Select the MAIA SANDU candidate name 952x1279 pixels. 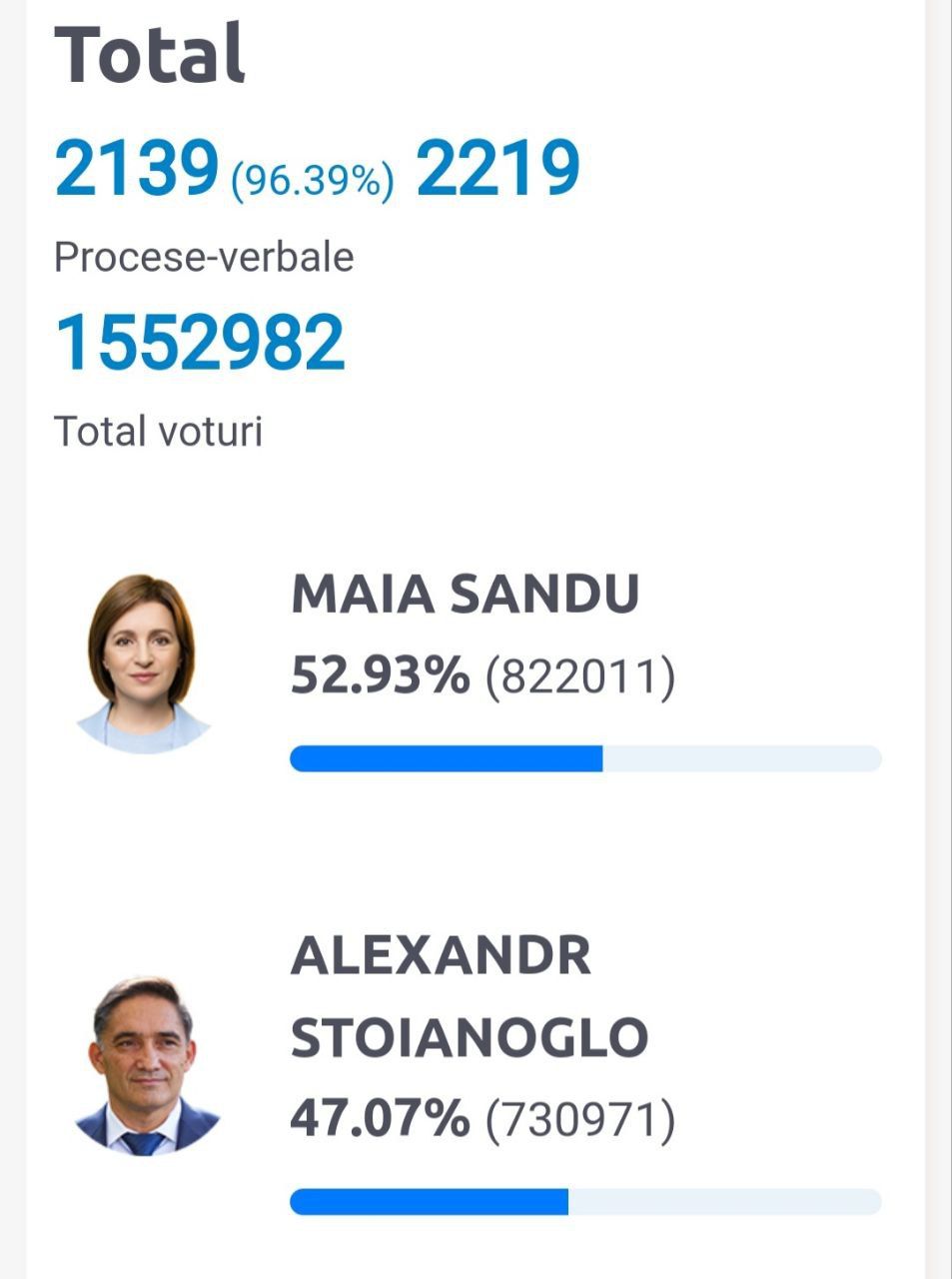[x=465, y=595]
